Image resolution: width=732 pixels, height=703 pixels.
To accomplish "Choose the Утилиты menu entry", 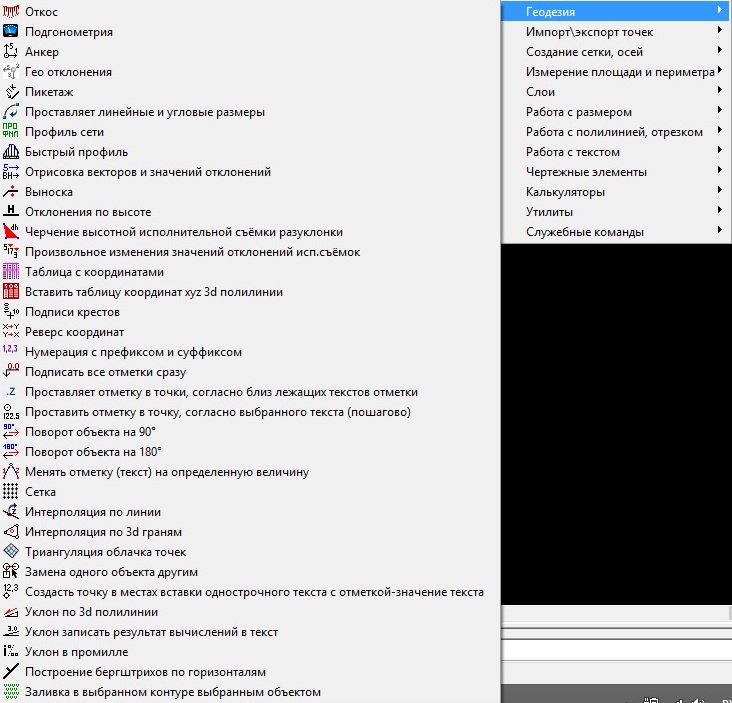I will [549, 212].
